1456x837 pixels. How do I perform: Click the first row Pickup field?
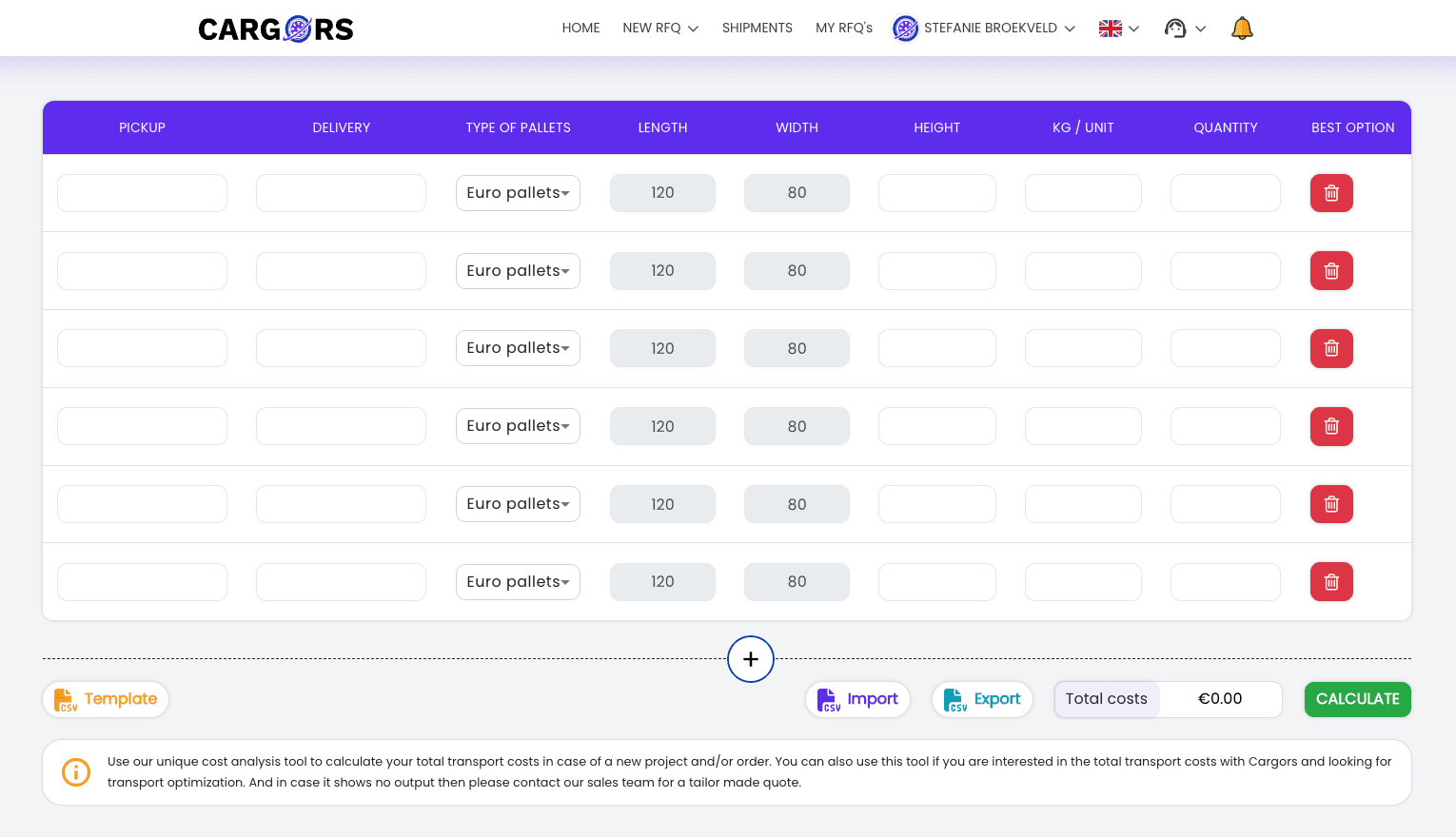[142, 193]
